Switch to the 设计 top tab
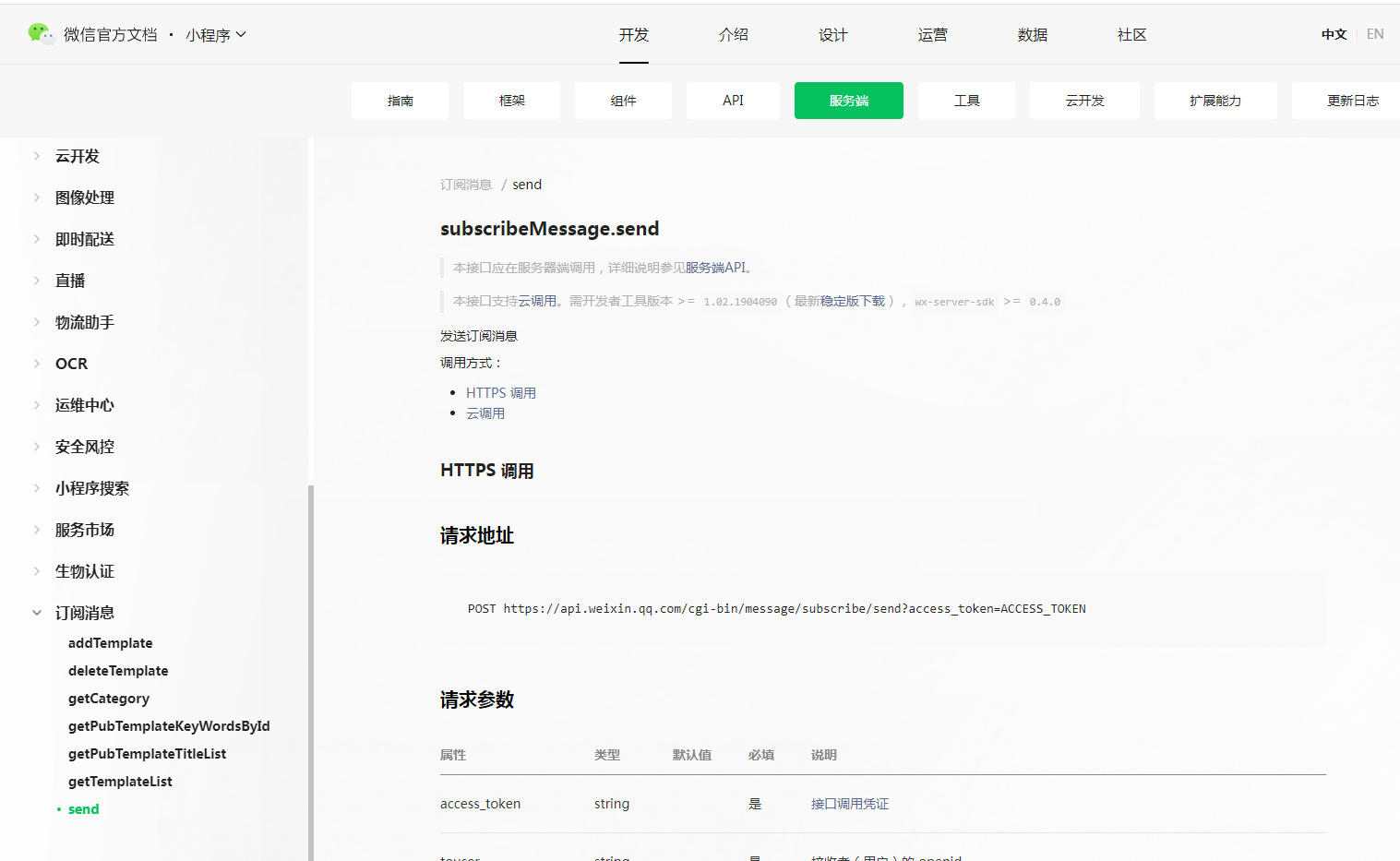The width and height of the screenshot is (1400, 861). coord(833,35)
